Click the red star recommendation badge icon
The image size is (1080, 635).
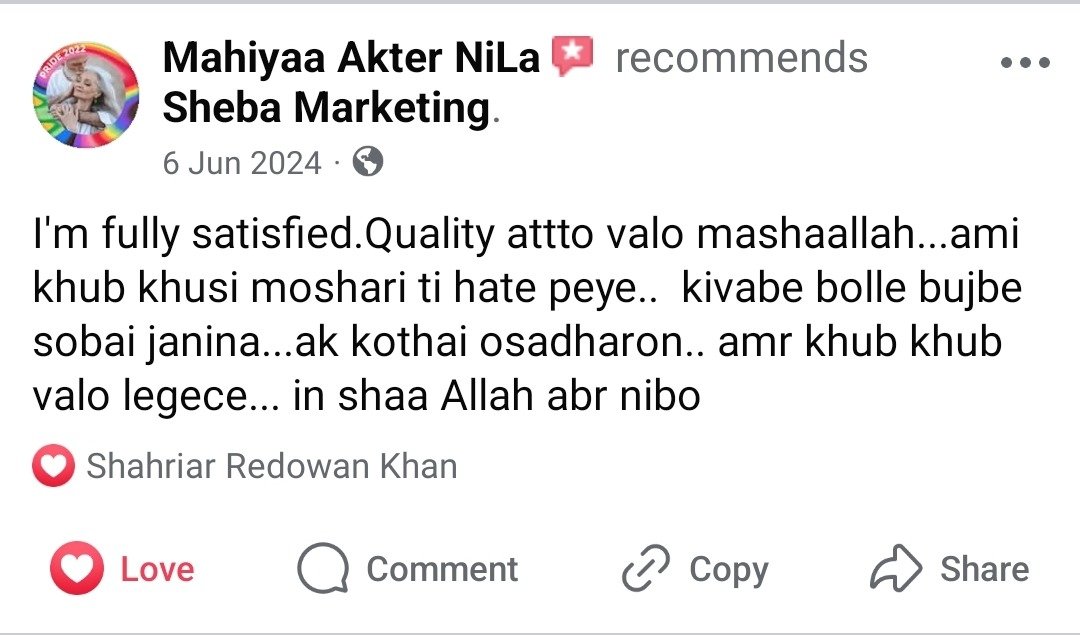pyautogui.click(x=572, y=58)
